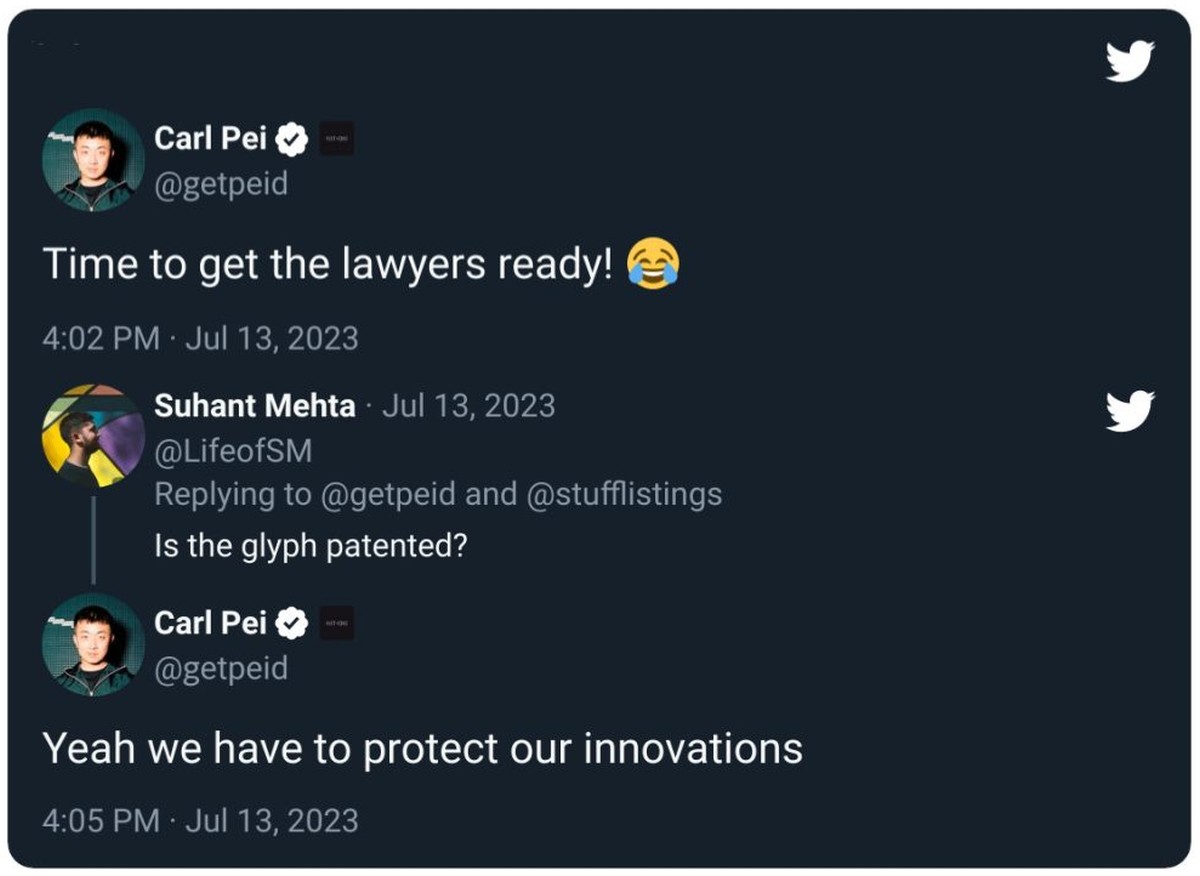Click the Jul 13, 2023 date beside Suhant Mehta
Screen dimensions: 1200x876
(469, 406)
